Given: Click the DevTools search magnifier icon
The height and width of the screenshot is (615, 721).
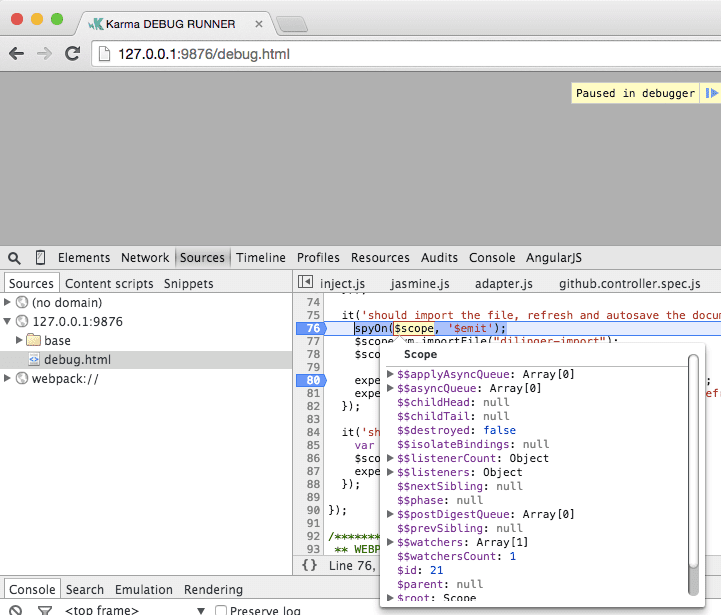Looking at the screenshot, I should pyautogui.click(x=15, y=258).
